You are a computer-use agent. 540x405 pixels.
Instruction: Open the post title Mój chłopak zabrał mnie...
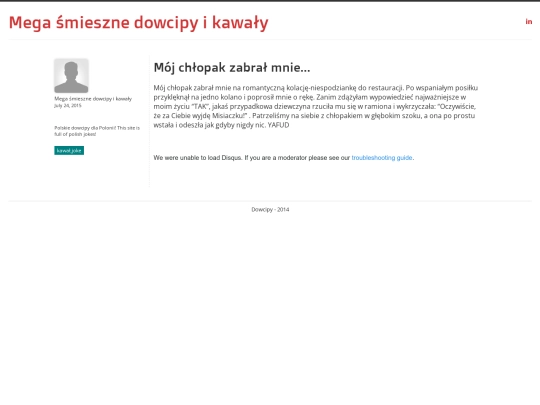click(x=232, y=68)
